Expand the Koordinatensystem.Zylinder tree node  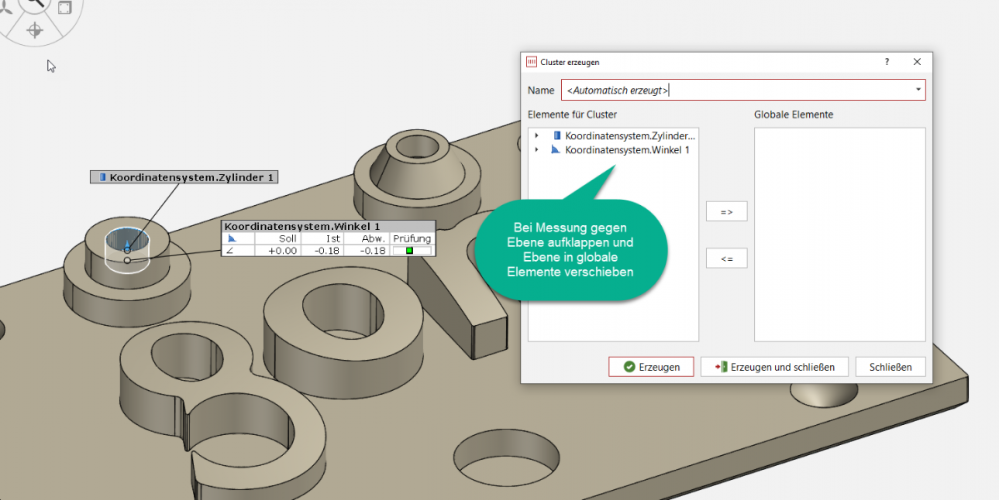(536, 135)
